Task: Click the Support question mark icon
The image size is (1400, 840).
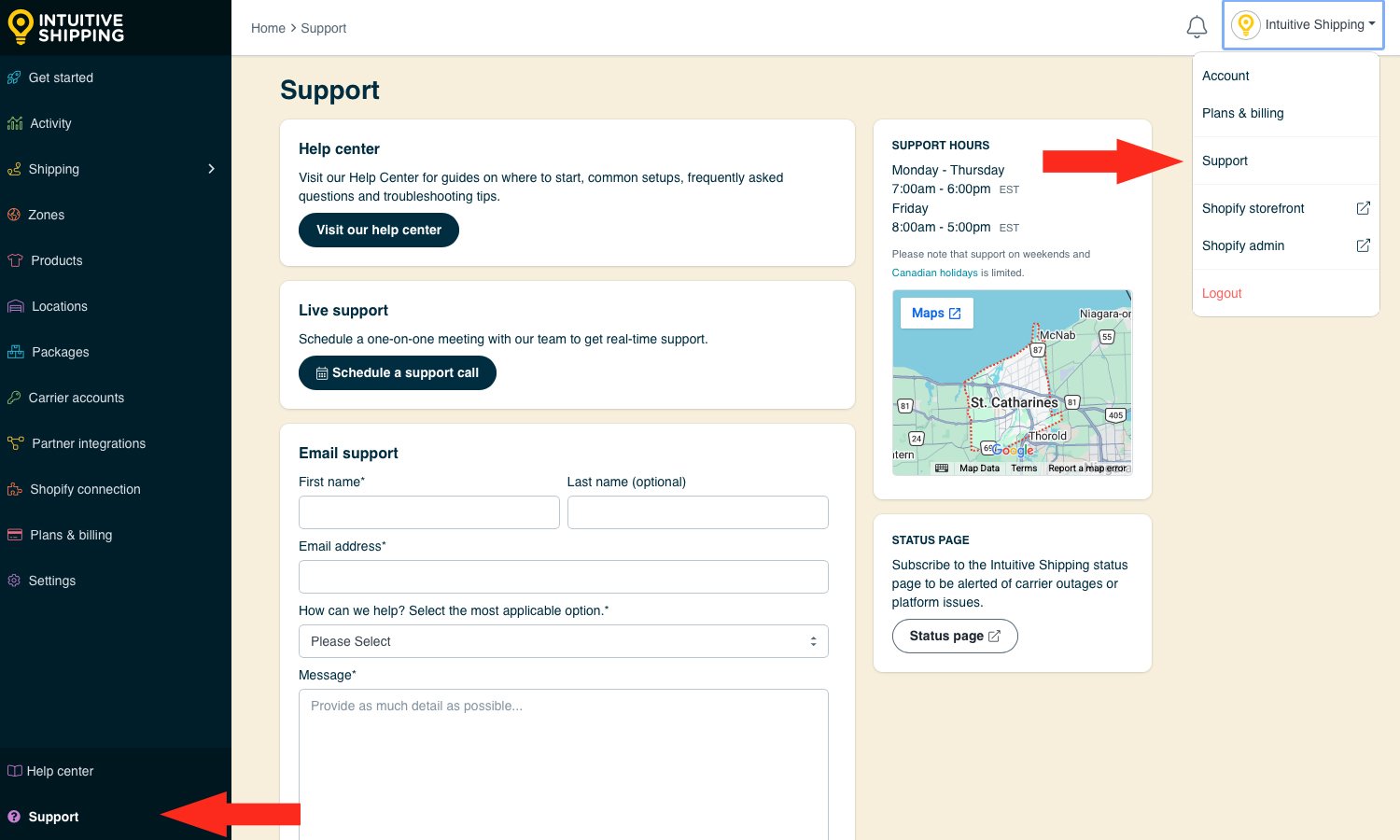Action: 14,817
